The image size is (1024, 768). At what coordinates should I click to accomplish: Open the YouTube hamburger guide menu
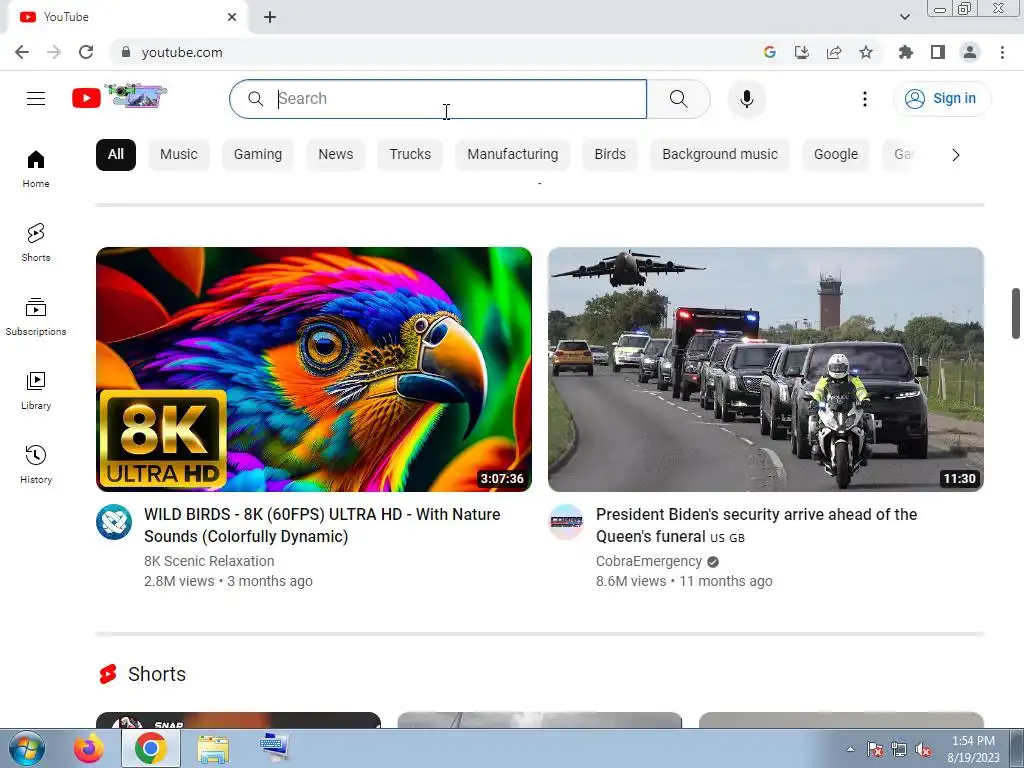click(36, 99)
